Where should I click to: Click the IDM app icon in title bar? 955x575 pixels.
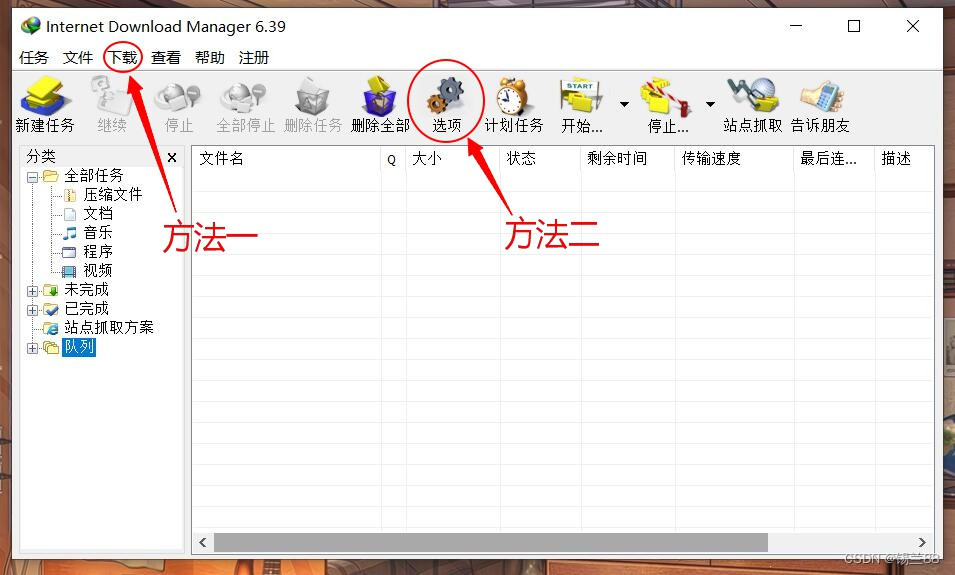[30, 26]
